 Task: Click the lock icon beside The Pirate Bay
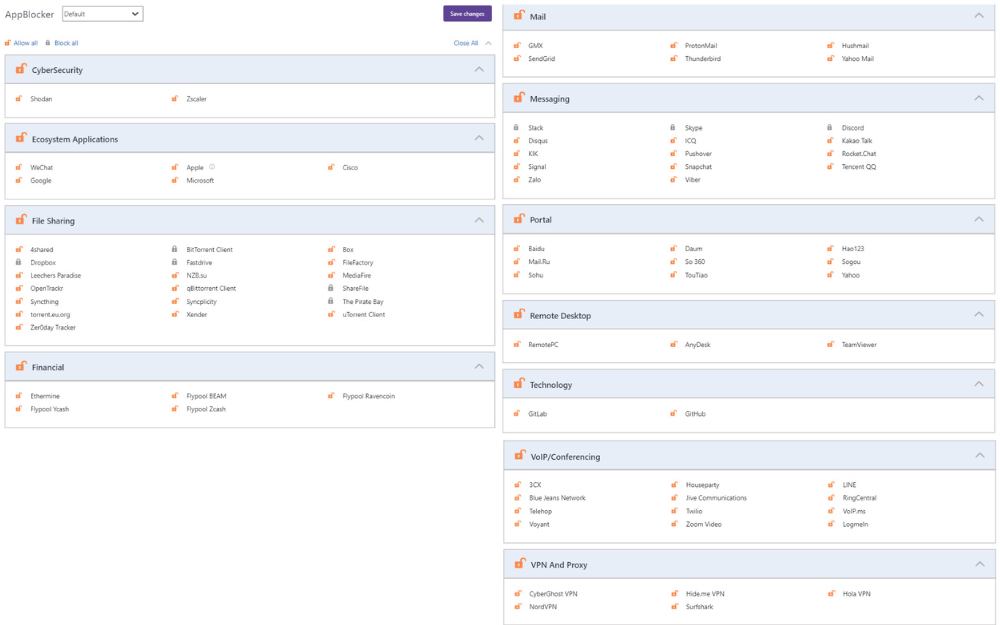[x=331, y=301]
